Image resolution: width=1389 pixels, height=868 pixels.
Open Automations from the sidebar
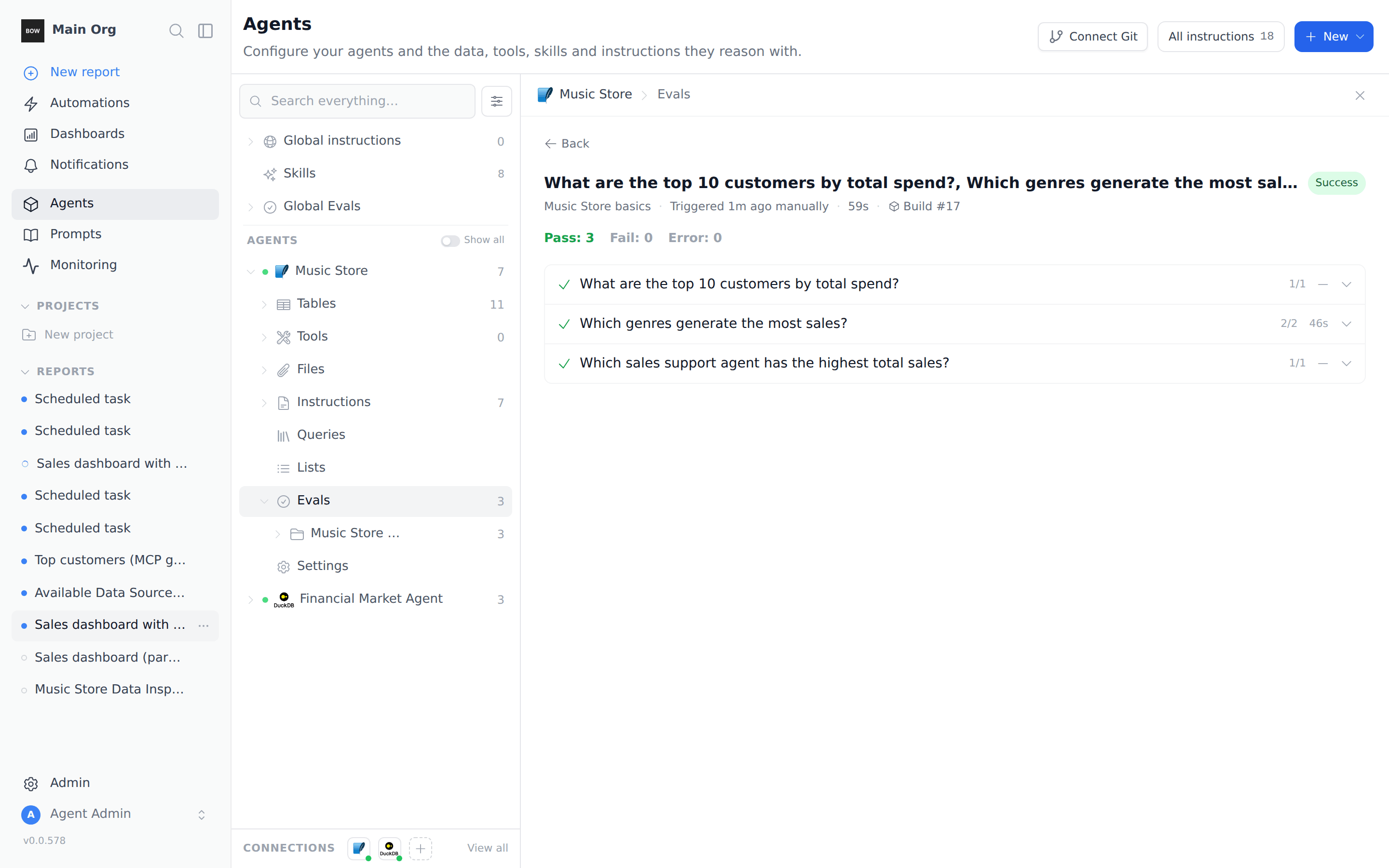click(x=115, y=103)
